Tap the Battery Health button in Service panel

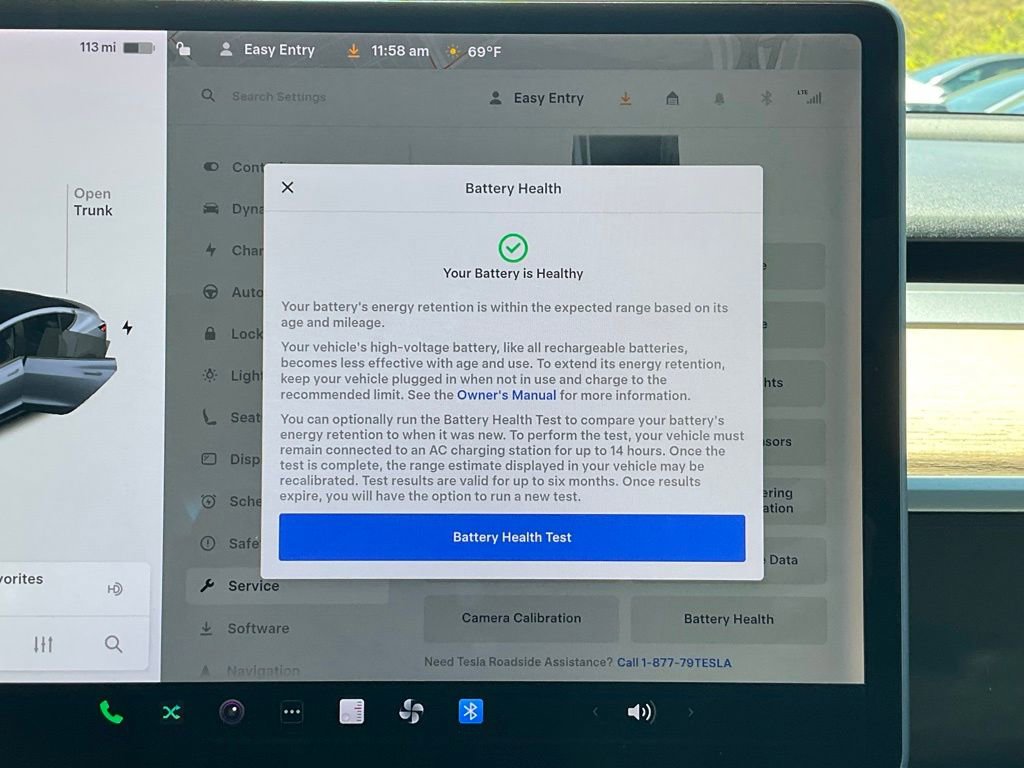(x=728, y=619)
